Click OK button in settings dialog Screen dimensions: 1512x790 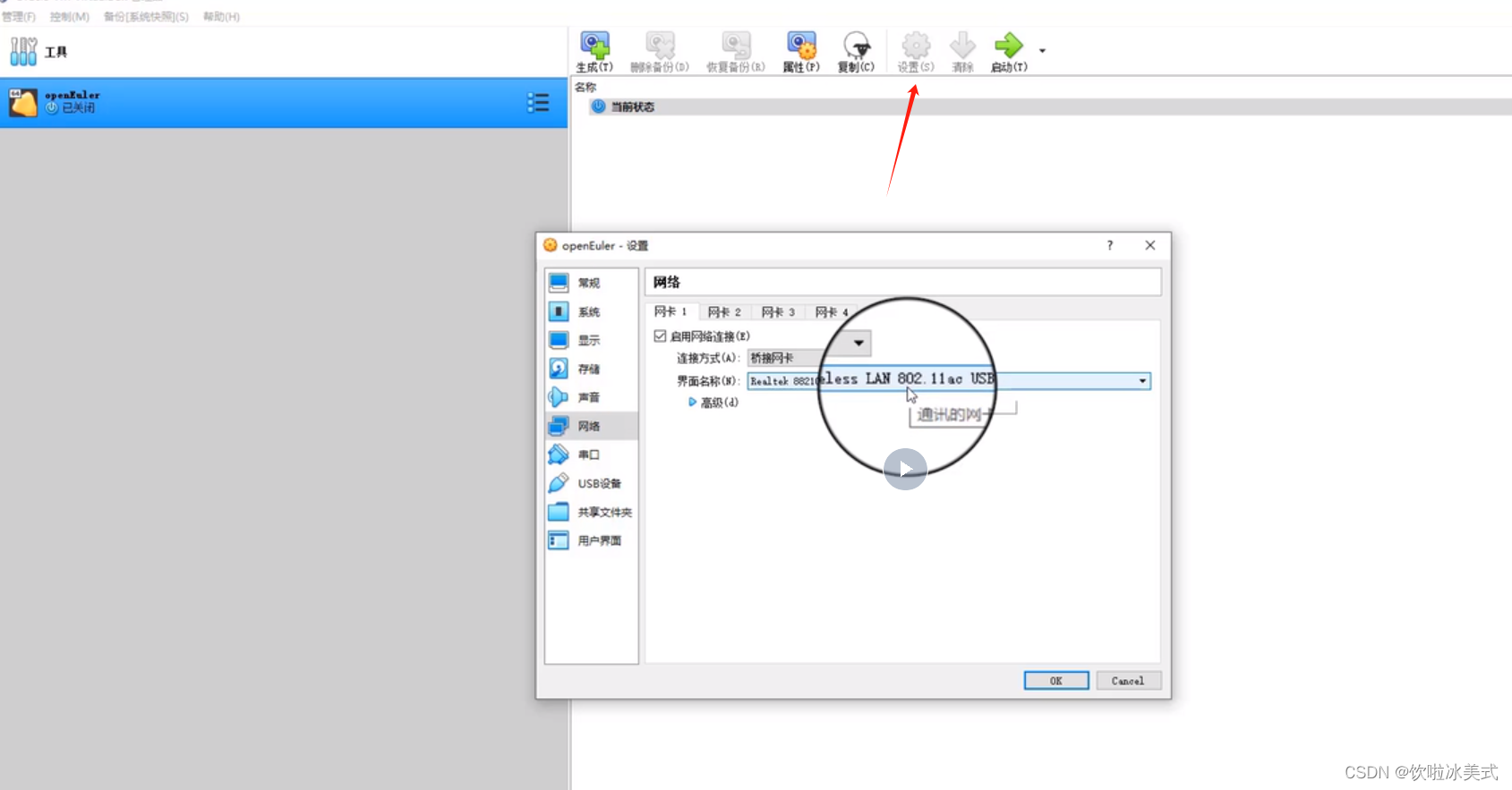[x=1056, y=681]
